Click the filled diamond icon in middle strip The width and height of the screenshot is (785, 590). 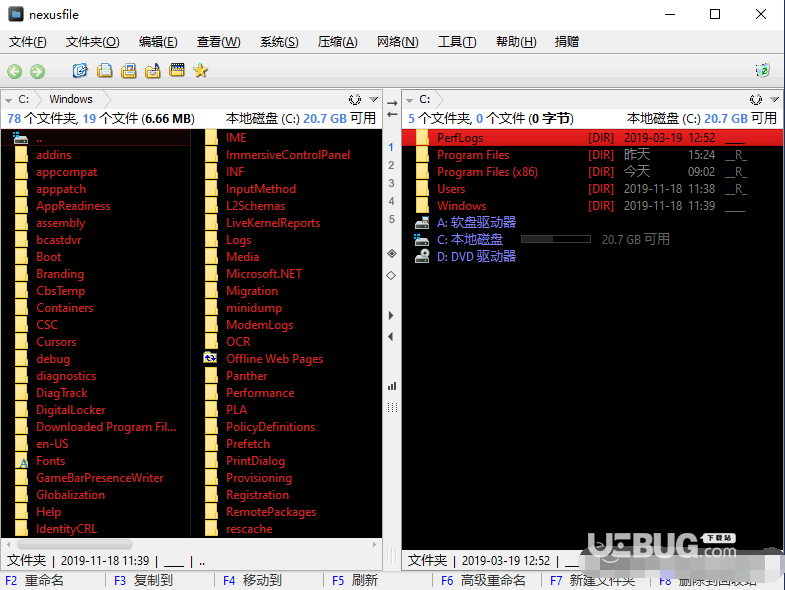(391, 253)
